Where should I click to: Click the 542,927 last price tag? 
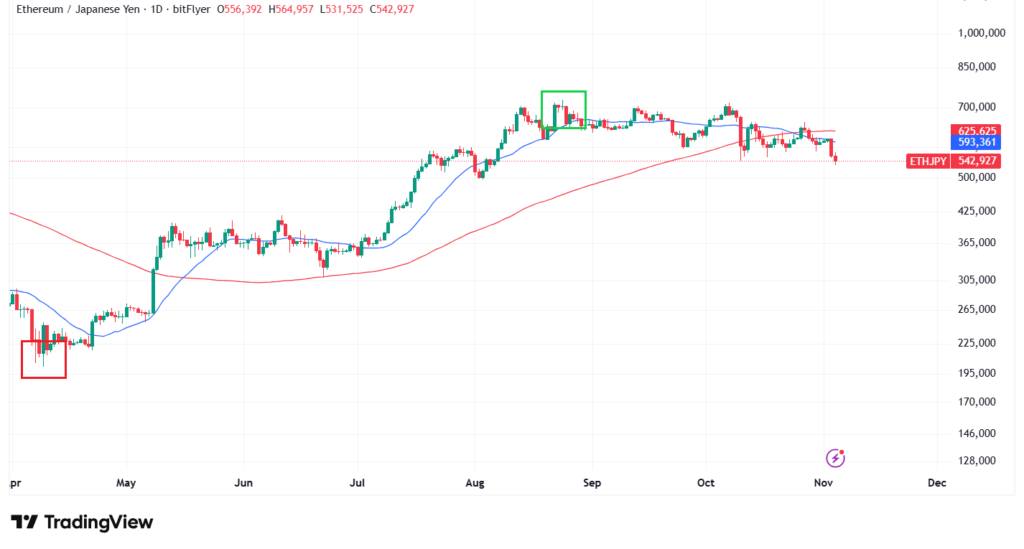(977, 160)
